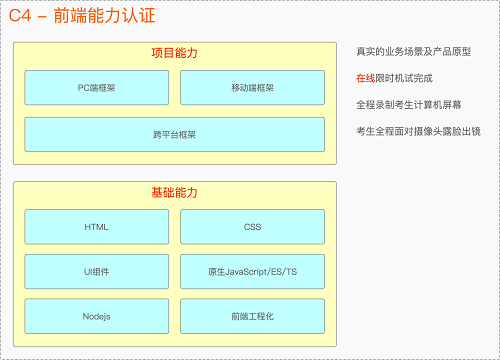The height and width of the screenshot is (360, 500).
Task: Click the 前端工程化 box
Action: point(252,316)
